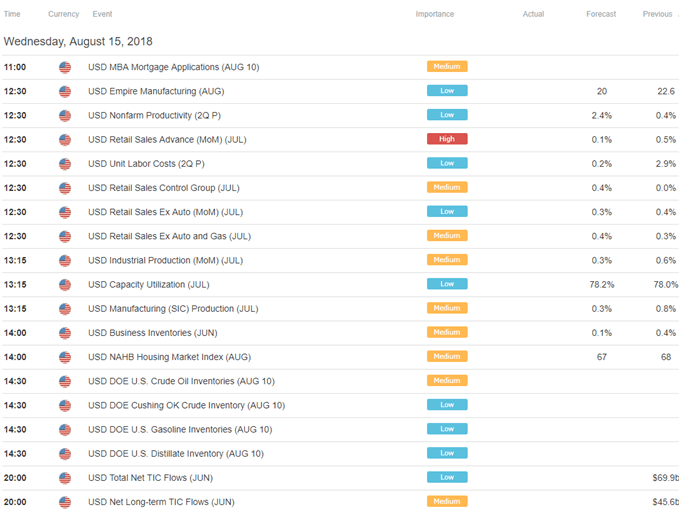This screenshot has width=679, height=515.
Task: Click flag icon beside Total Net TIC Flows
Action: tap(65, 478)
